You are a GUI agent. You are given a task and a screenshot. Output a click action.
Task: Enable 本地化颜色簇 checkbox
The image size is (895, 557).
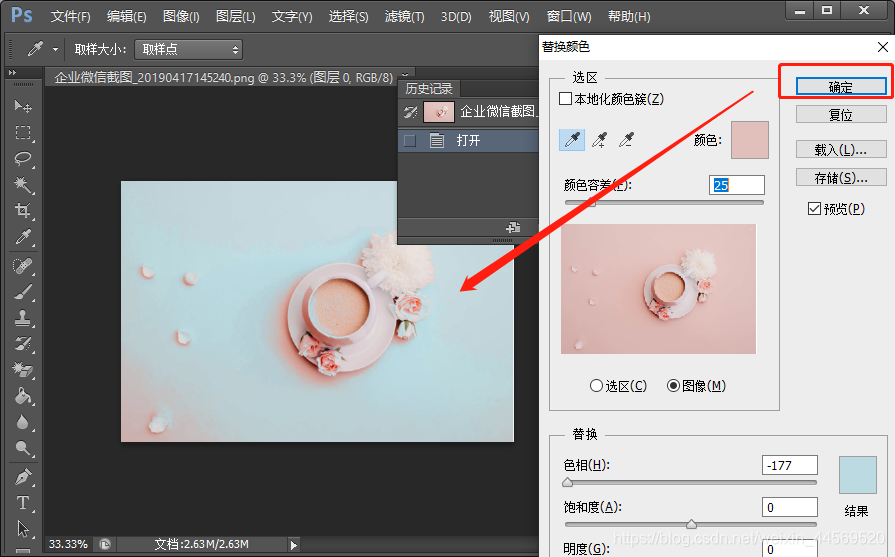tap(565, 99)
